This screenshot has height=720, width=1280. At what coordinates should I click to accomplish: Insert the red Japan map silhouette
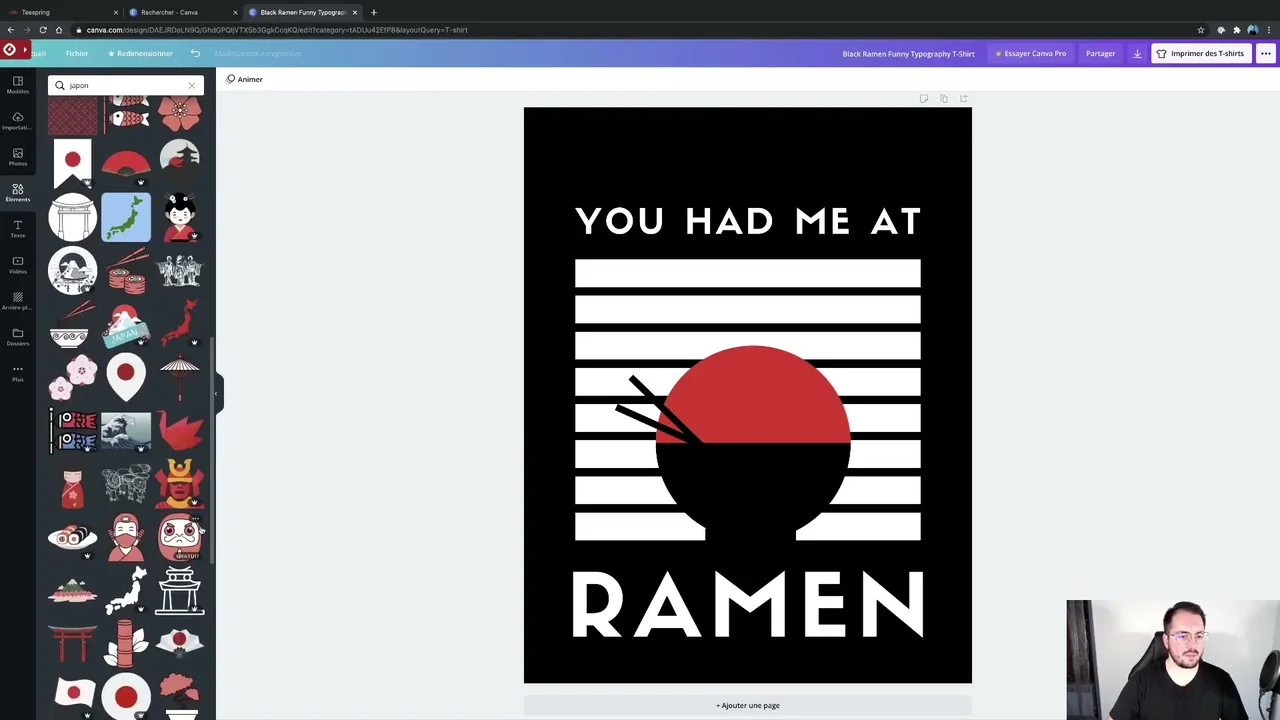tap(180, 325)
